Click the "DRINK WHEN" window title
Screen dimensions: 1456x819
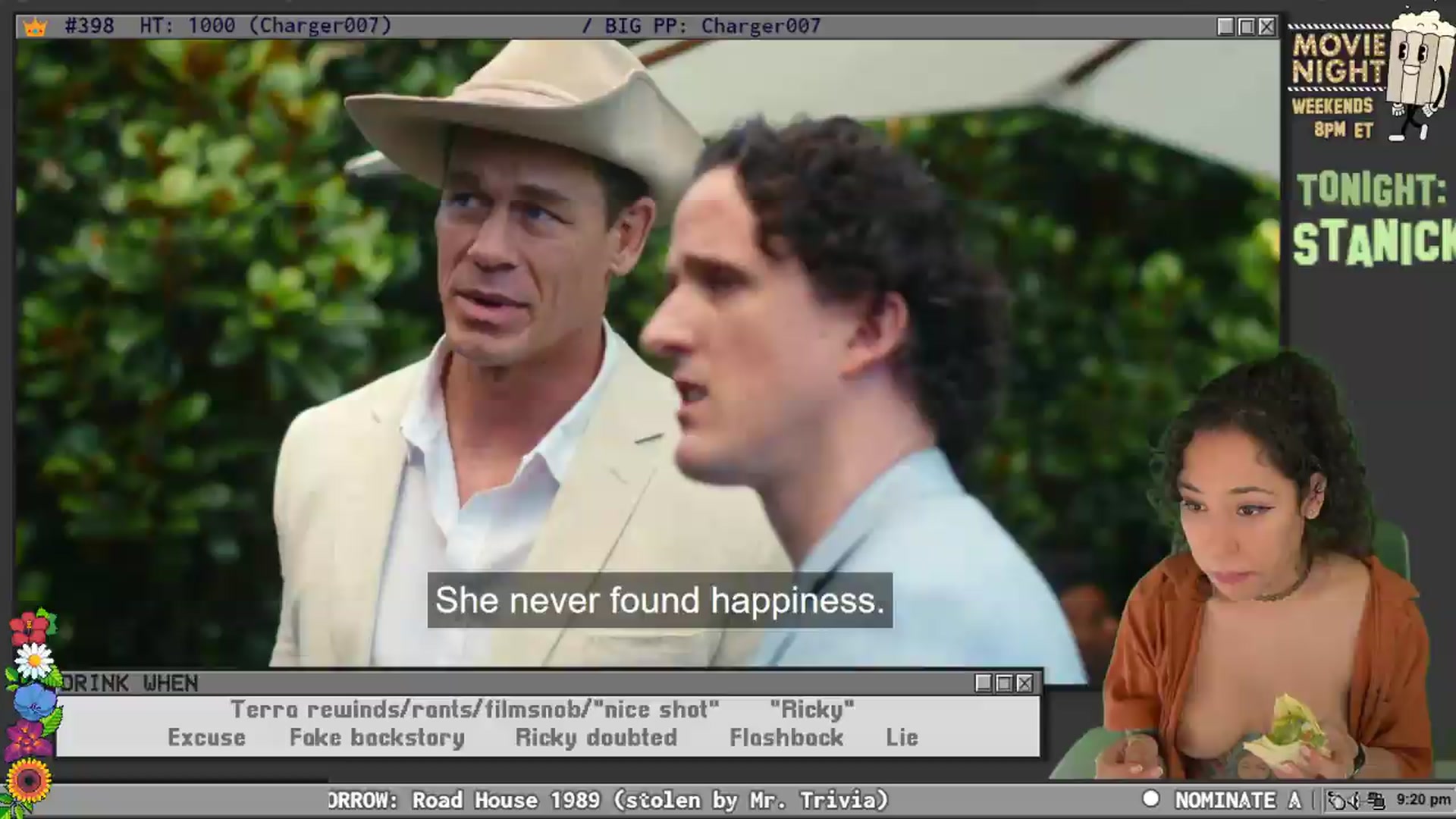pyautogui.click(x=130, y=683)
